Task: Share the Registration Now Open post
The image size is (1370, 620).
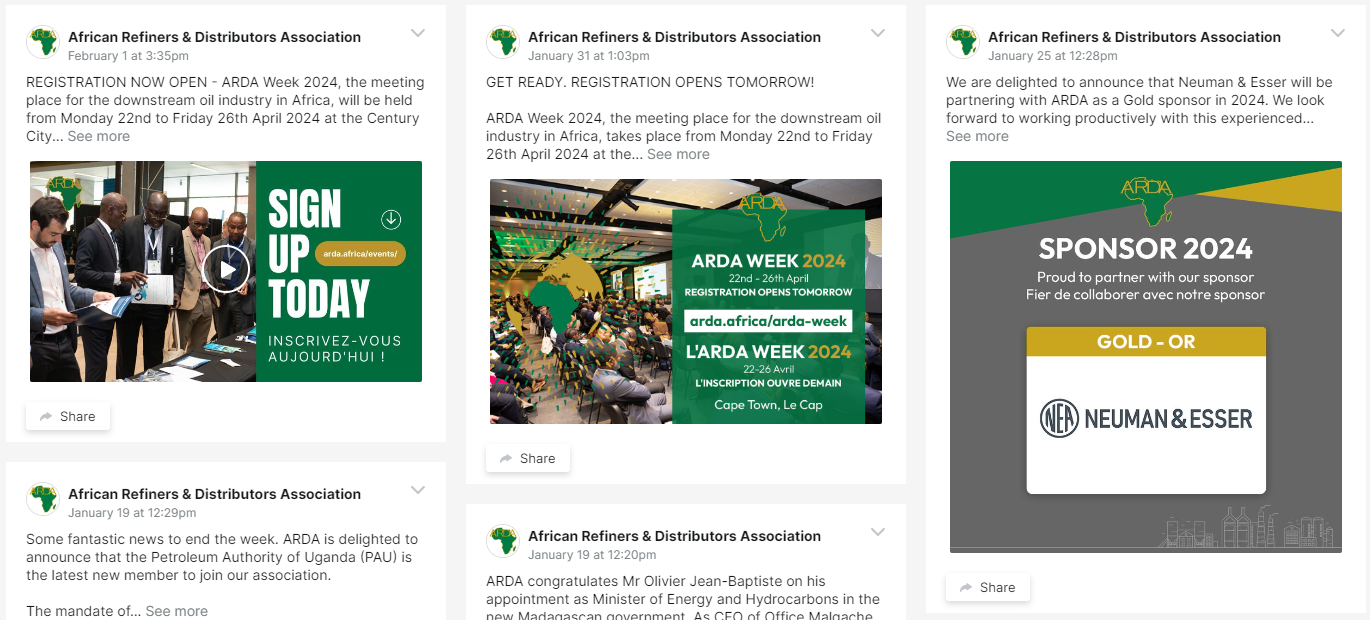Action: pos(68,417)
